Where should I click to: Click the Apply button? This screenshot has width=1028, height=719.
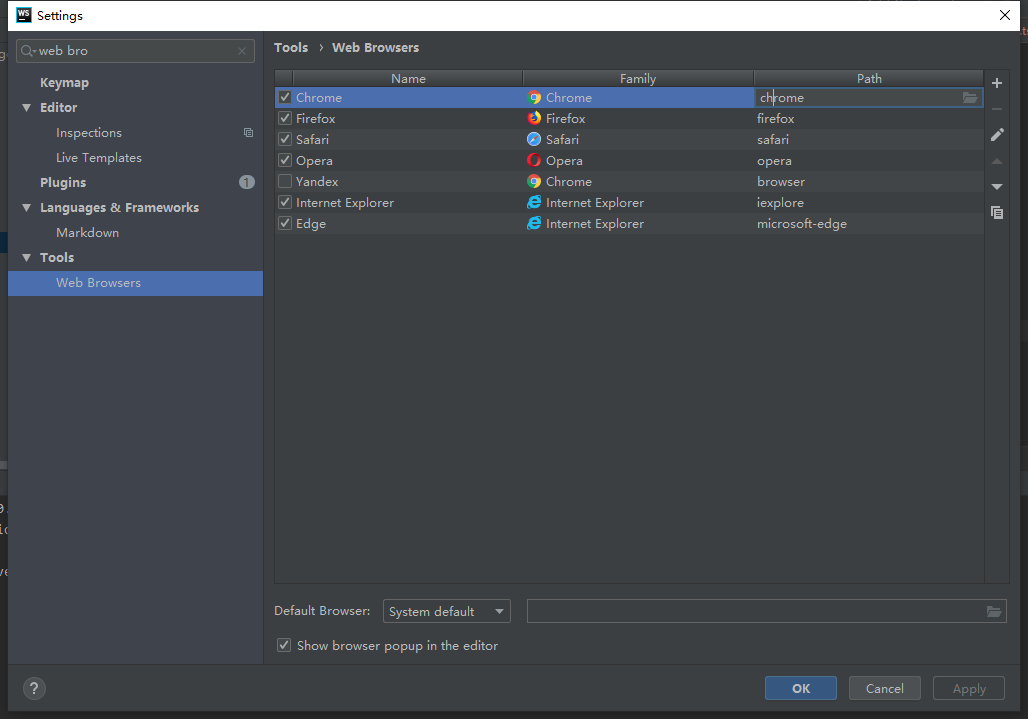tap(969, 688)
